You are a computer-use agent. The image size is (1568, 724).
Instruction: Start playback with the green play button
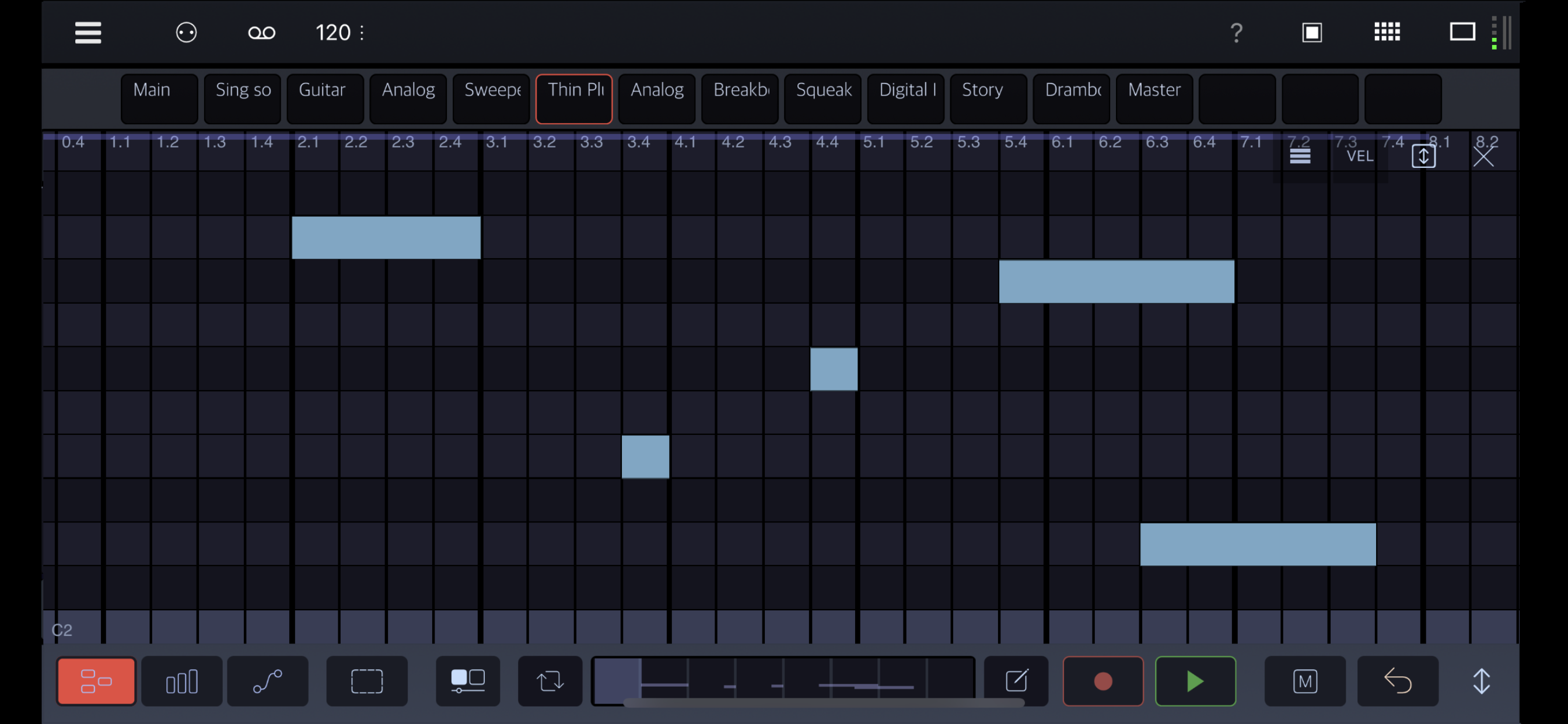(x=1195, y=681)
